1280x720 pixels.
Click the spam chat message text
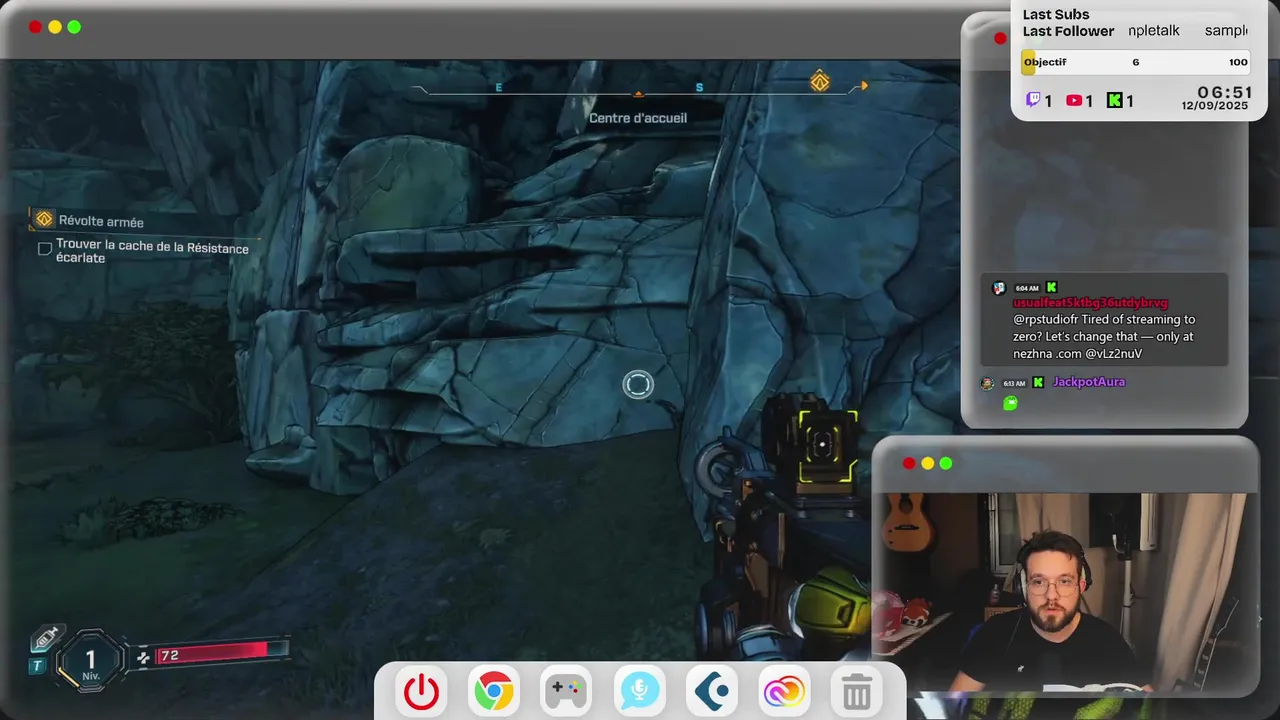coord(1104,337)
